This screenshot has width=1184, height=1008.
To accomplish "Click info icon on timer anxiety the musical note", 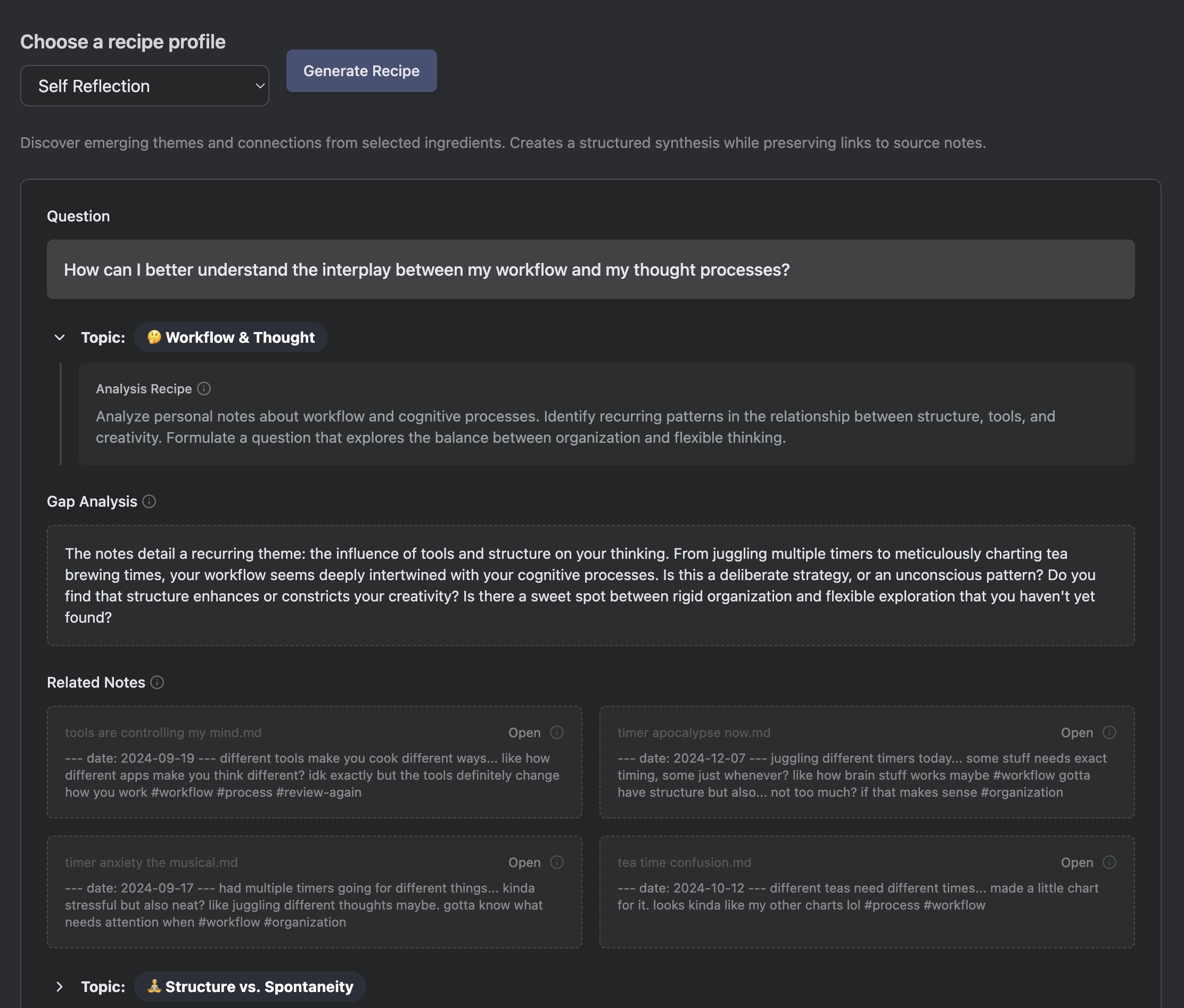I will click(556, 862).
